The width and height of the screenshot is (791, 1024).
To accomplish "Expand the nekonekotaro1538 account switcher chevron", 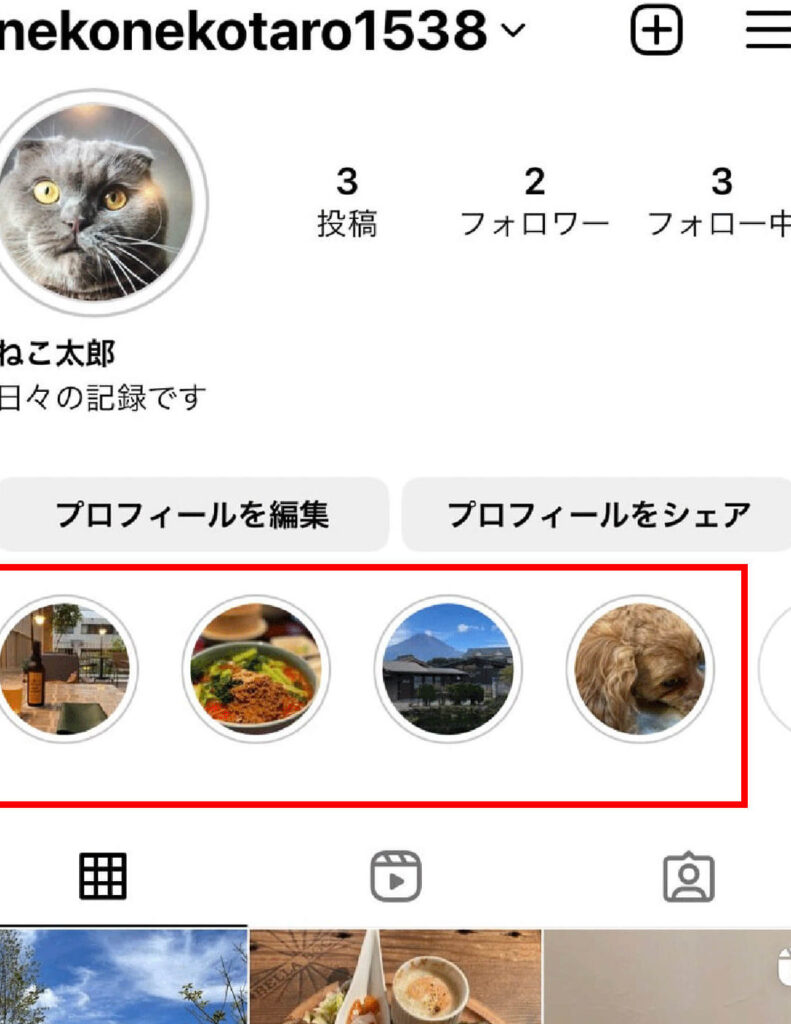I will [x=514, y=30].
